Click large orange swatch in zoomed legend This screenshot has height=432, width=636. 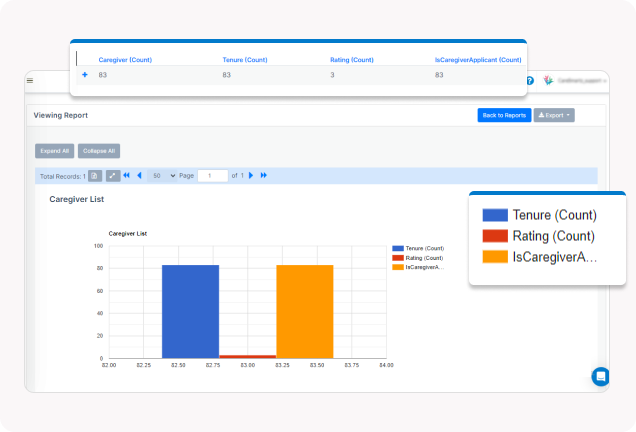click(x=495, y=257)
